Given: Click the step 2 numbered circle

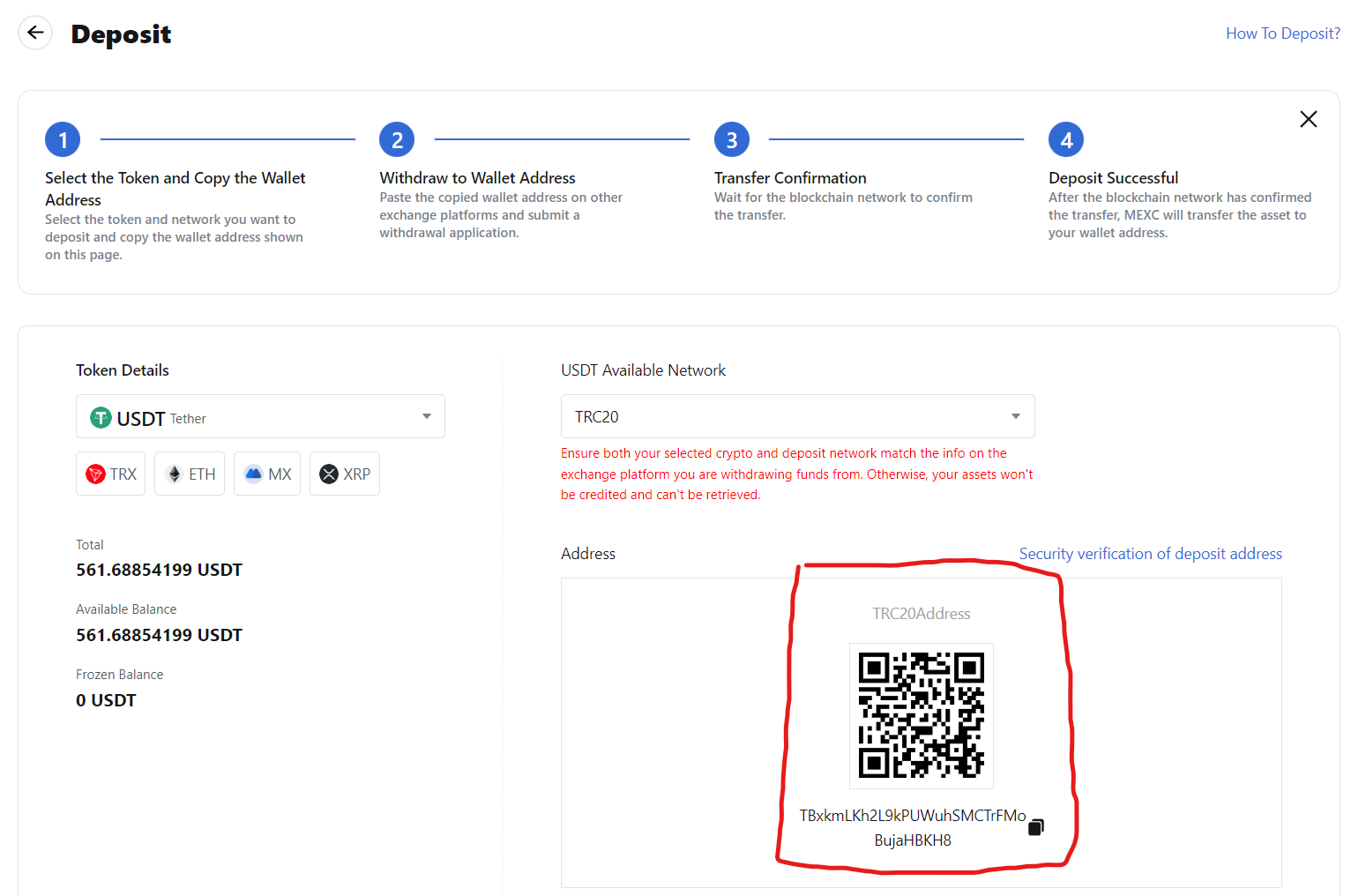Looking at the screenshot, I should point(396,138).
